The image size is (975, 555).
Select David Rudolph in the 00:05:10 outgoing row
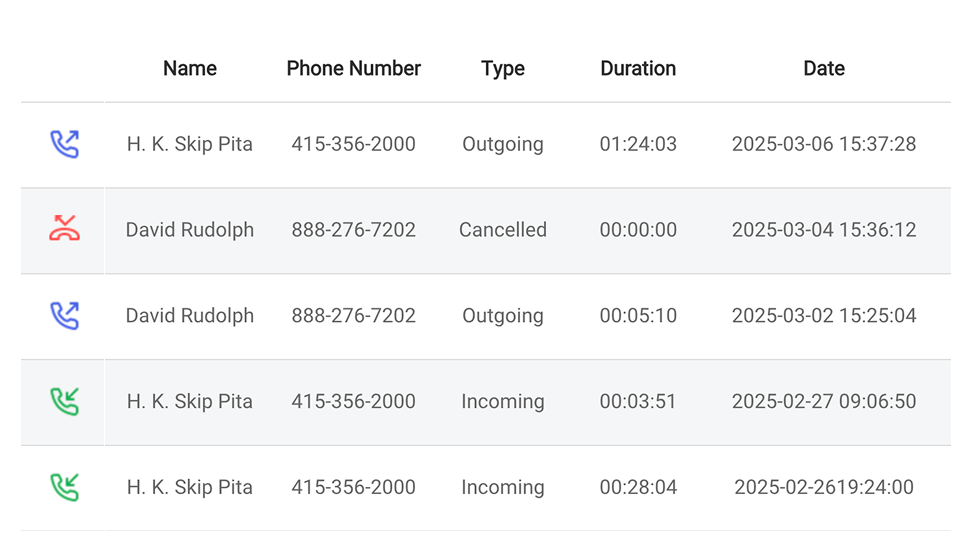[190, 316]
